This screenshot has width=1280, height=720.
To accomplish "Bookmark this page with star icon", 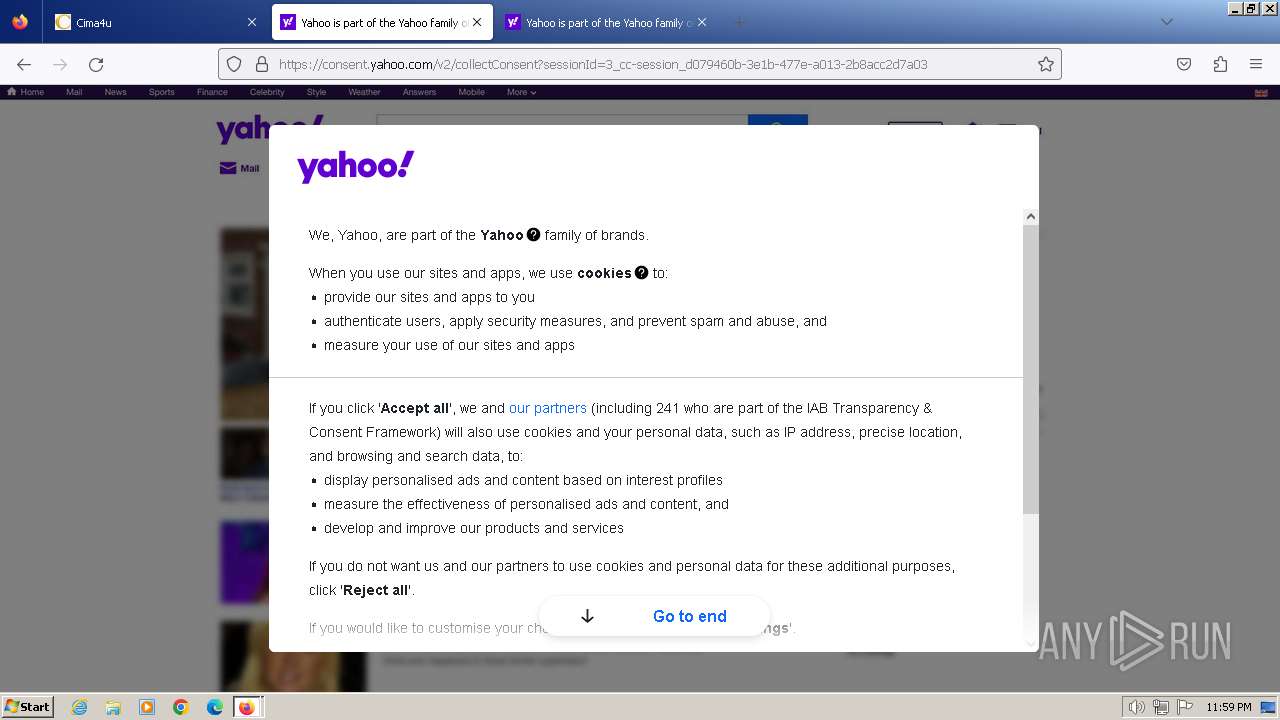I will point(1046,64).
